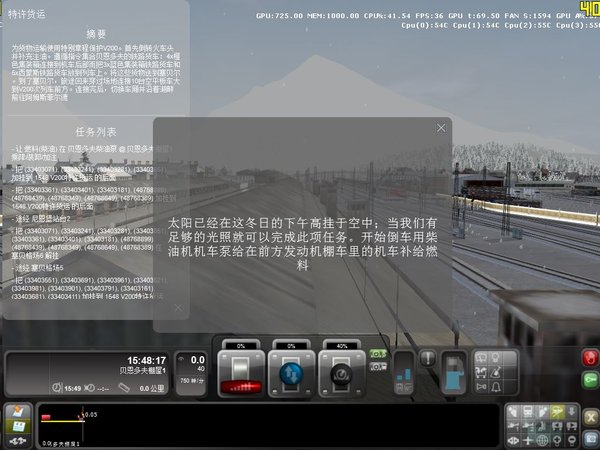
Task: Click the exclamation mark alert button
Action: [x=428, y=359]
